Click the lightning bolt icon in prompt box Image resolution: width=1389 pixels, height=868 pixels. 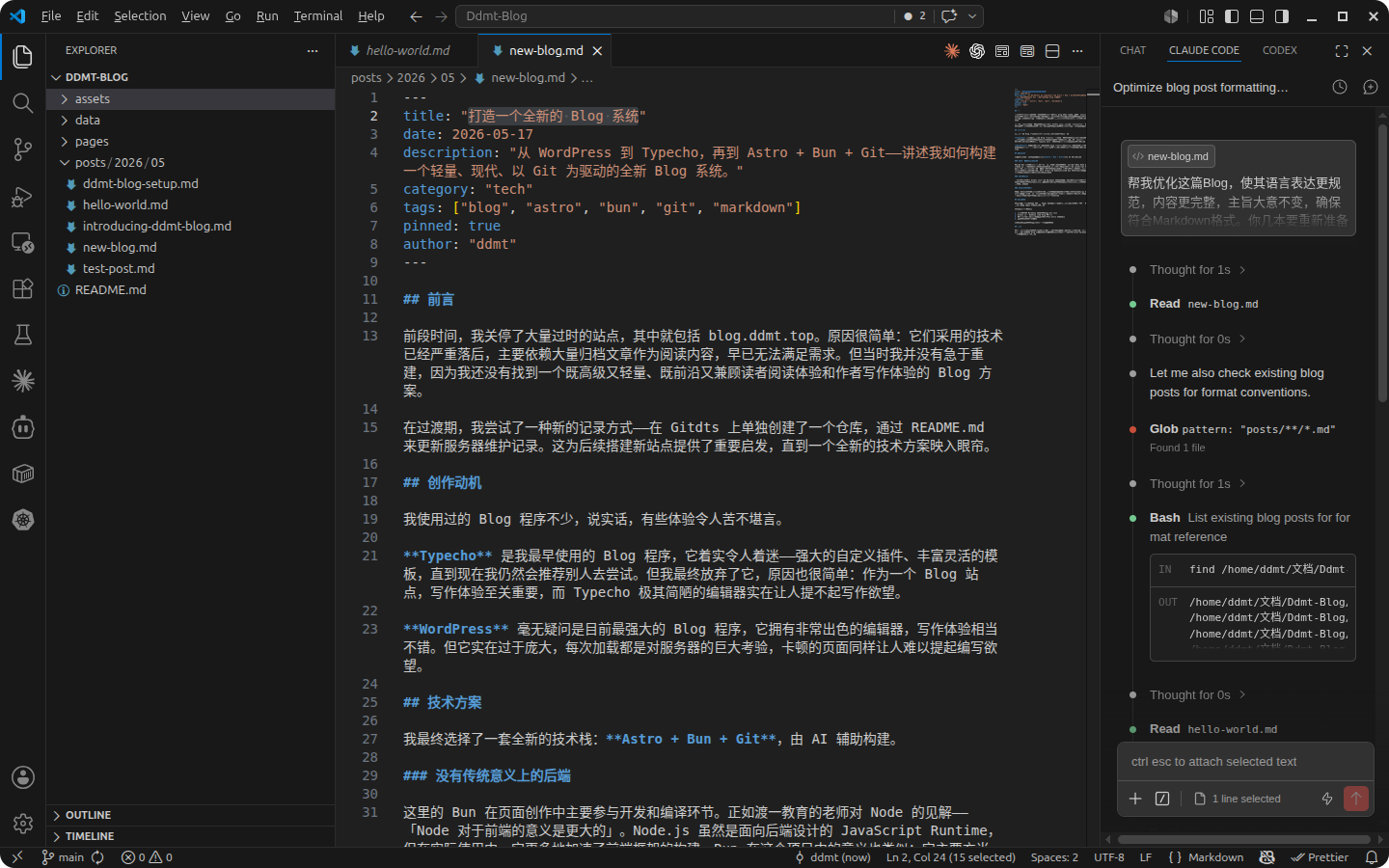(x=1327, y=799)
